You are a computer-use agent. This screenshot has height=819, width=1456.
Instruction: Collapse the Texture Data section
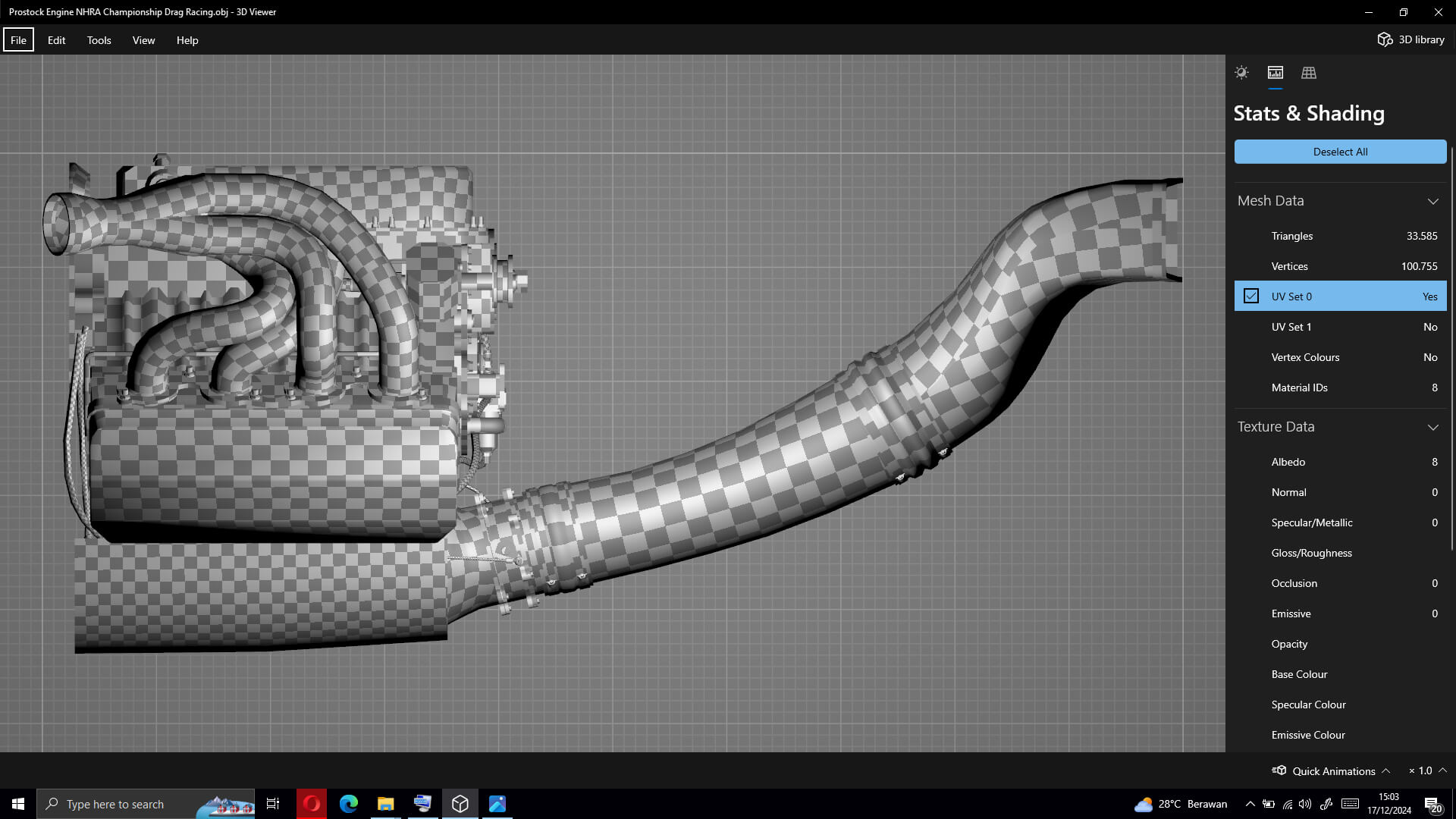tap(1432, 427)
